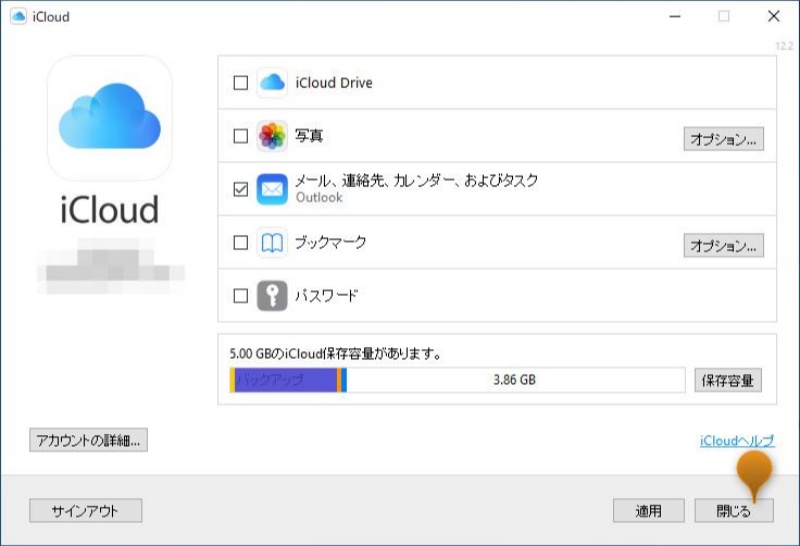Click the Outlook subtitle text
800x546 pixels.
319,197
